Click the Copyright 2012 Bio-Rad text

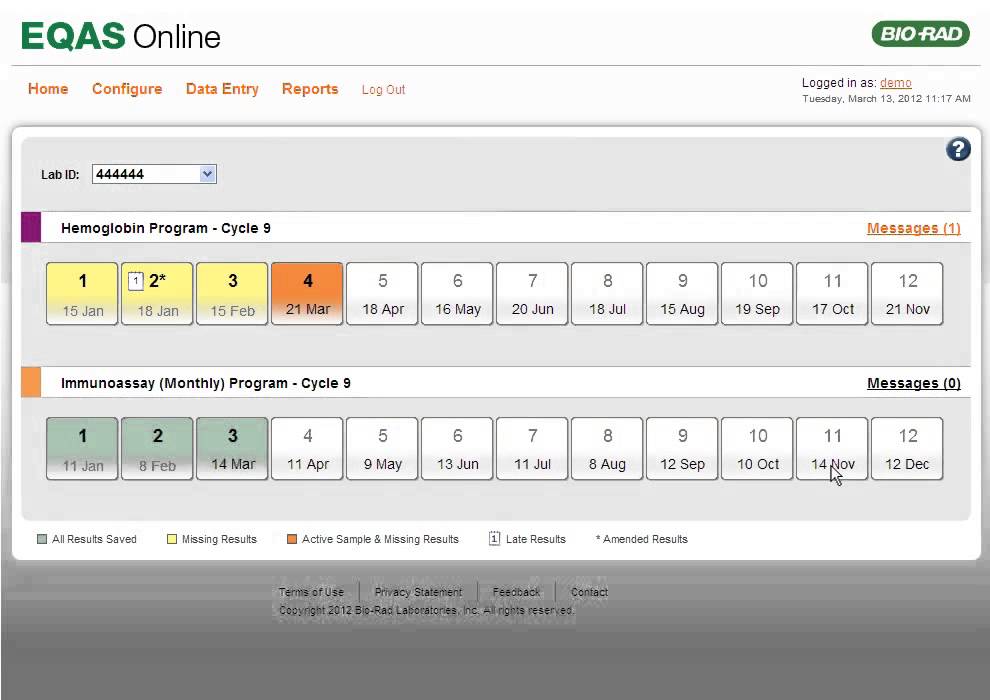point(426,610)
